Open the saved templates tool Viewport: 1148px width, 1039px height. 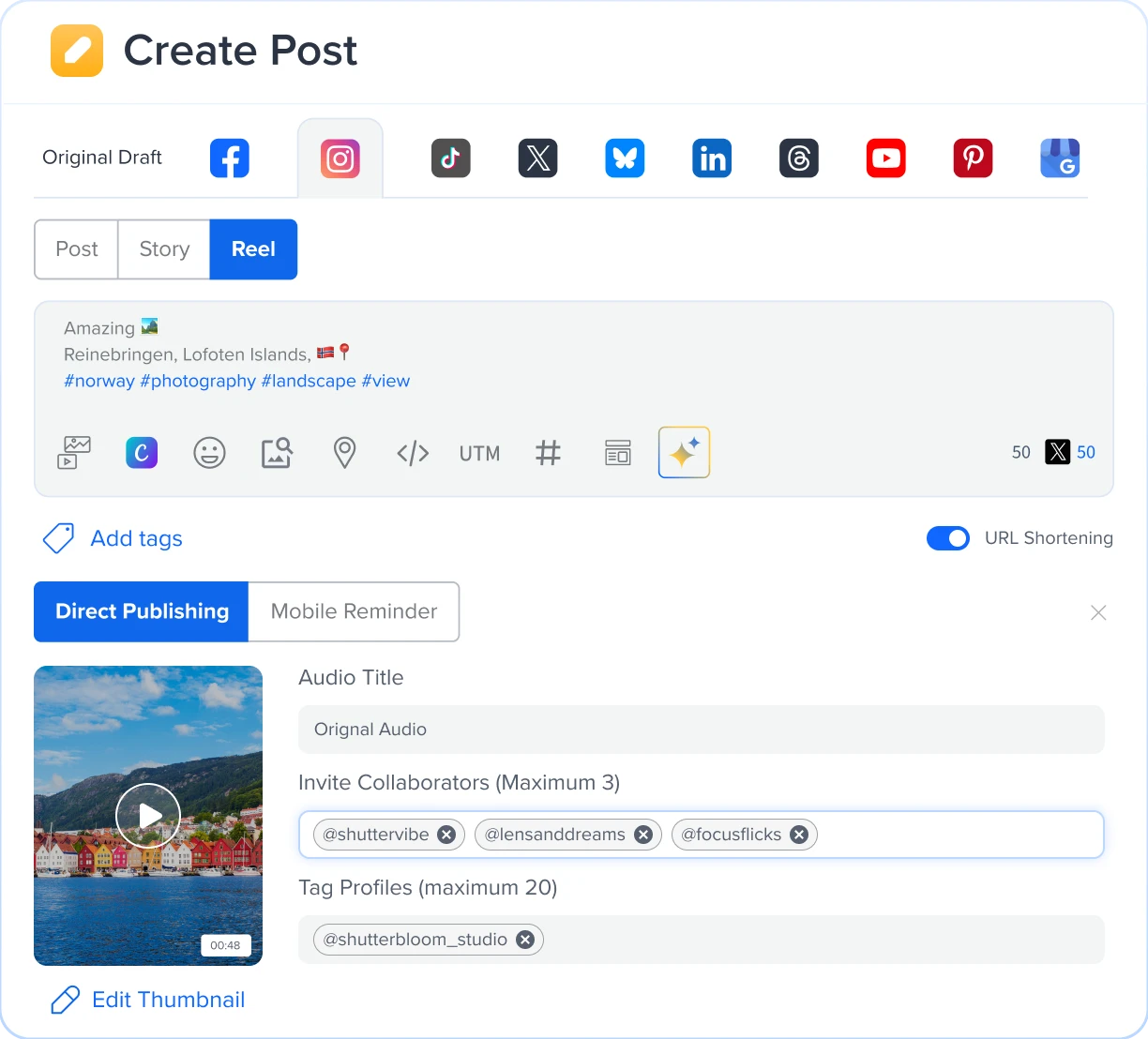[617, 453]
